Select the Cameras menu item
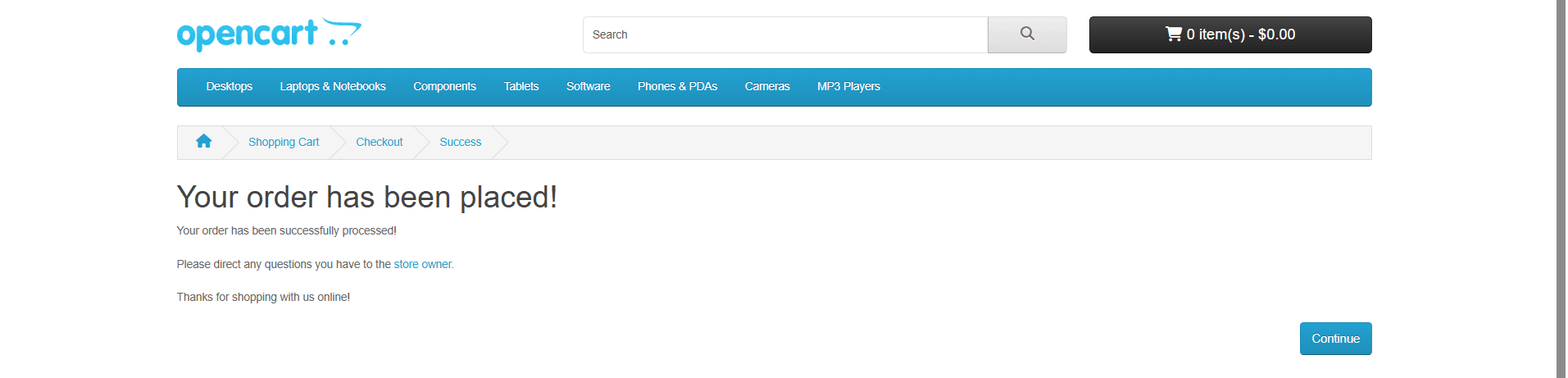The image size is (1568, 378). [x=767, y=87]
